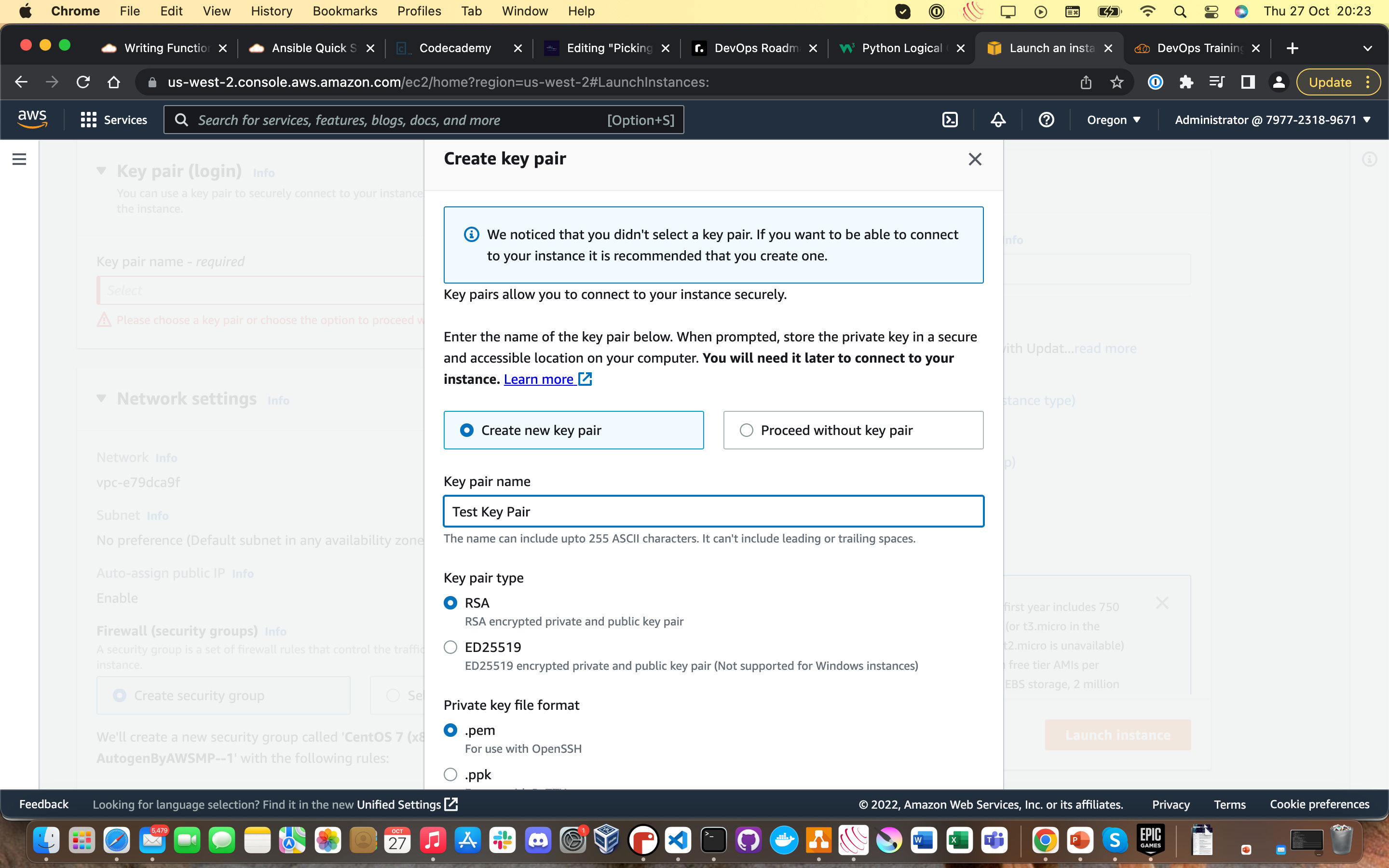Expand the Administrator account menu
1389x868 pixels.
click(1272, 120)
